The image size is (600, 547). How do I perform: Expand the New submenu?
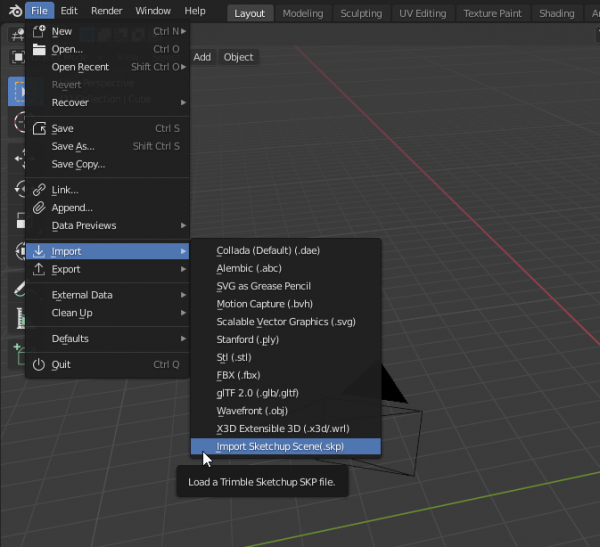click(x=108, y=31)
